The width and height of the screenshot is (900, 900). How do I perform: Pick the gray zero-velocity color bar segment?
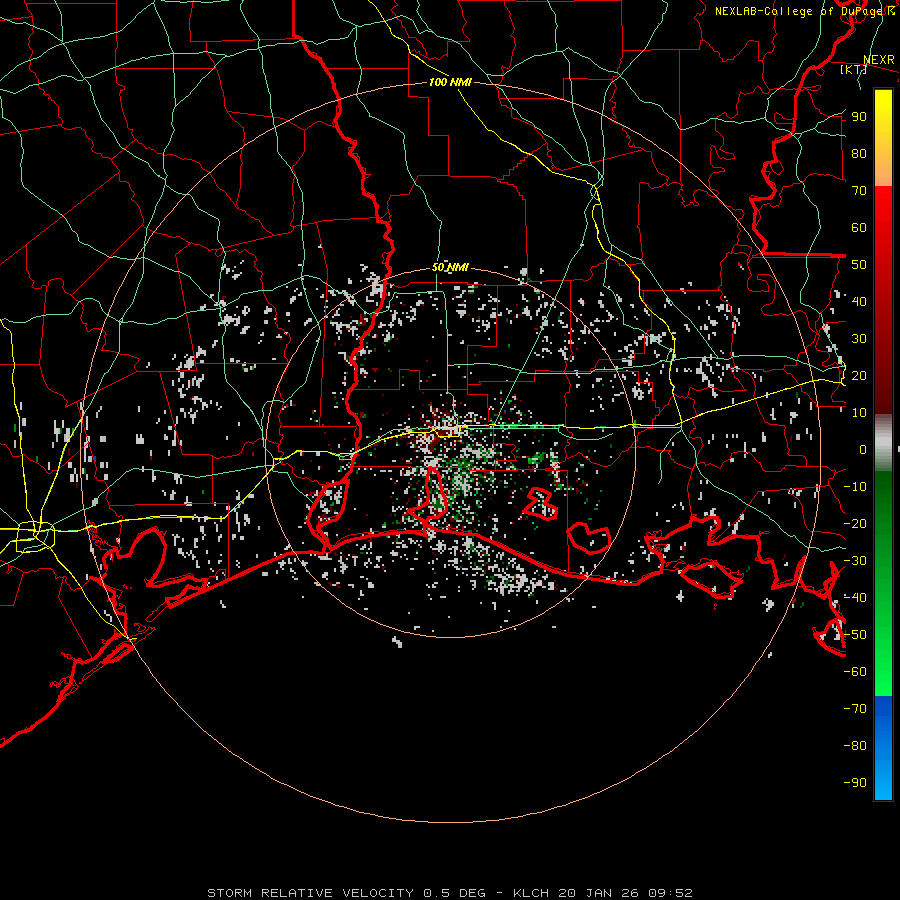[883, 443]
